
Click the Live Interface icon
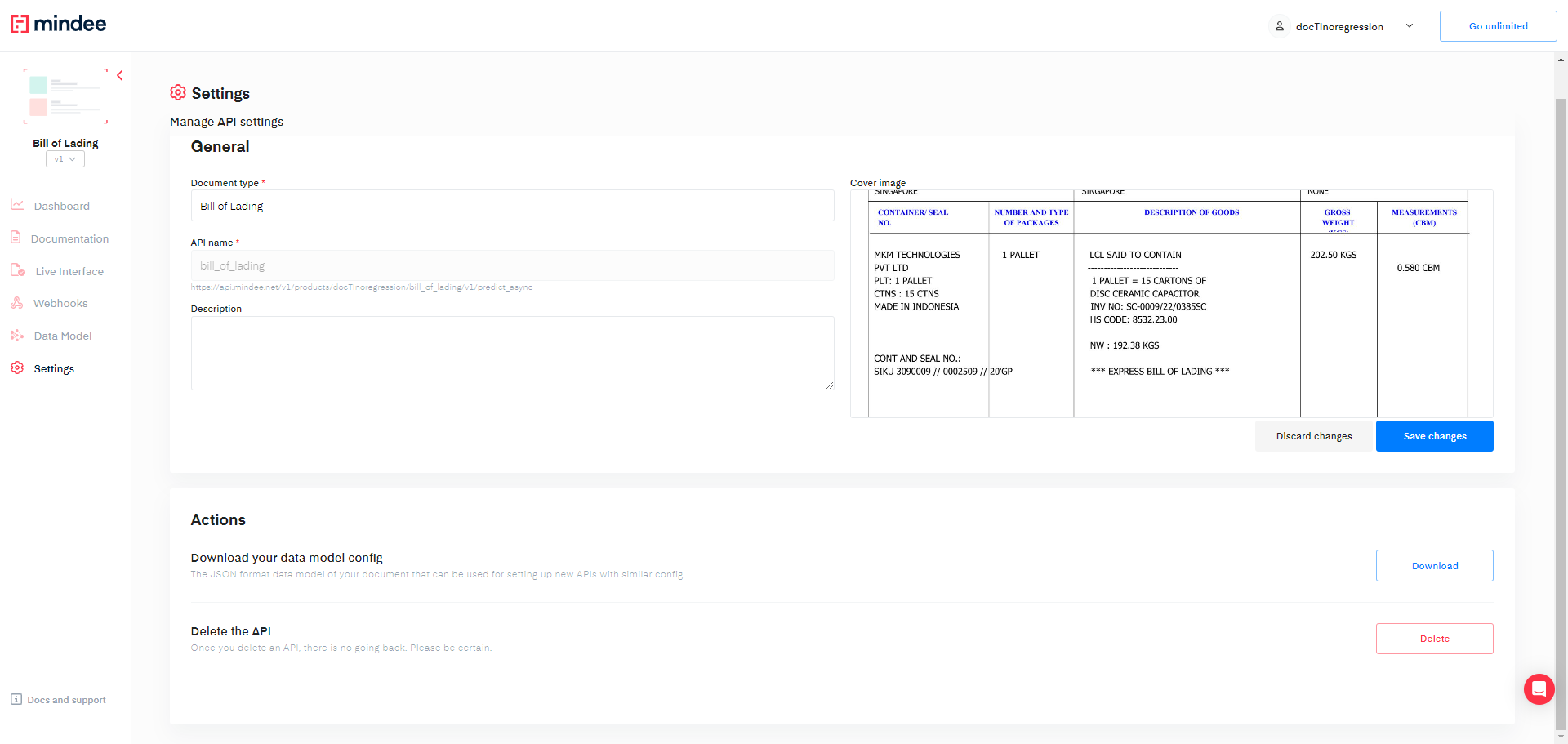17,270
